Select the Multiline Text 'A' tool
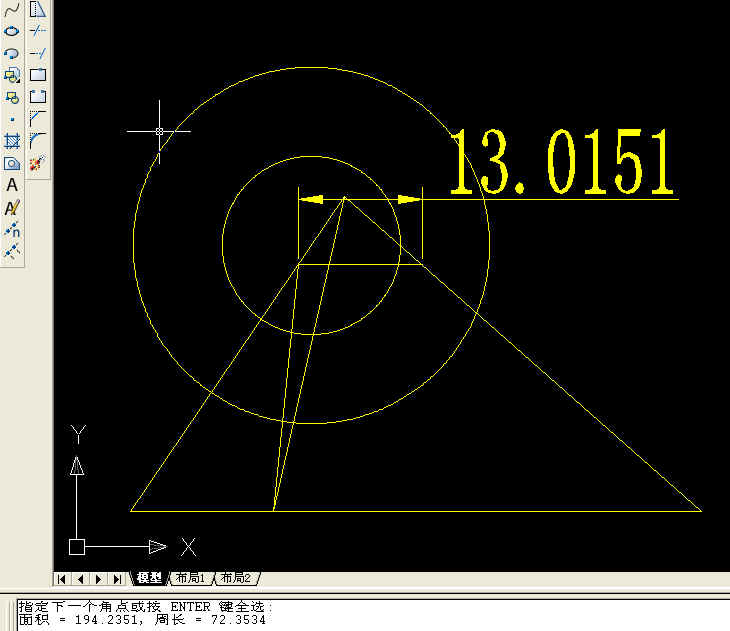 tap(12, 185)
